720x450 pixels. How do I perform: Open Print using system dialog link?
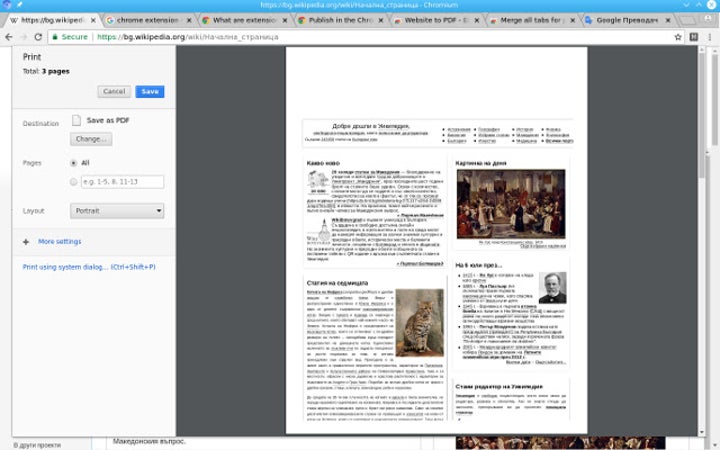pos(89,267)
